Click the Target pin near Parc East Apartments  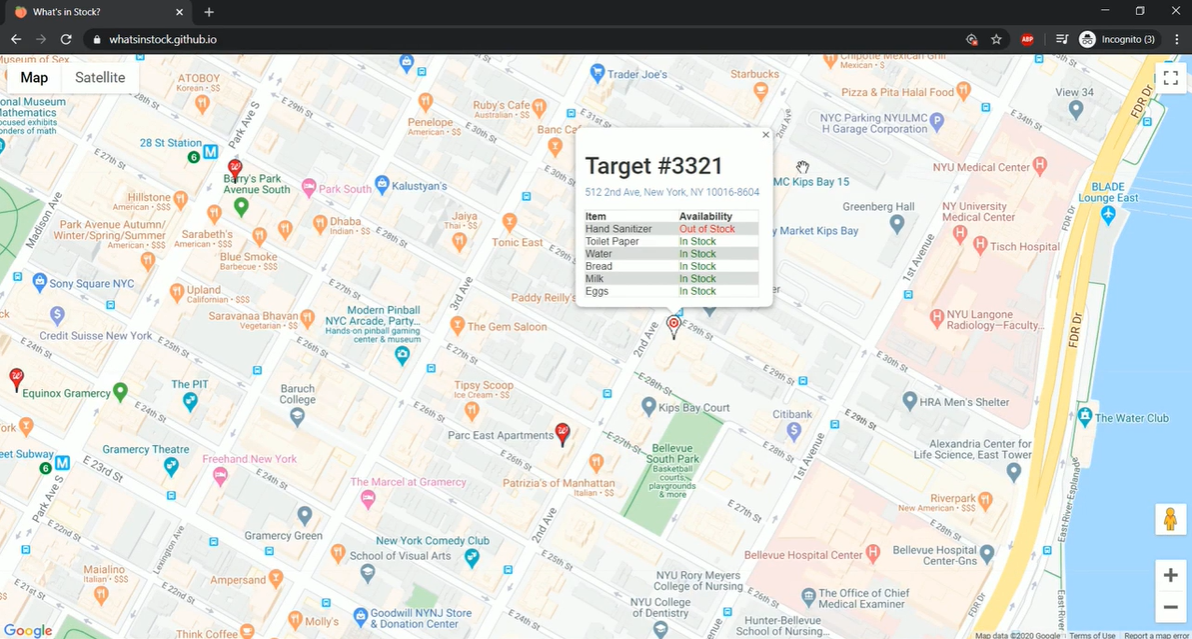point(563,435)
